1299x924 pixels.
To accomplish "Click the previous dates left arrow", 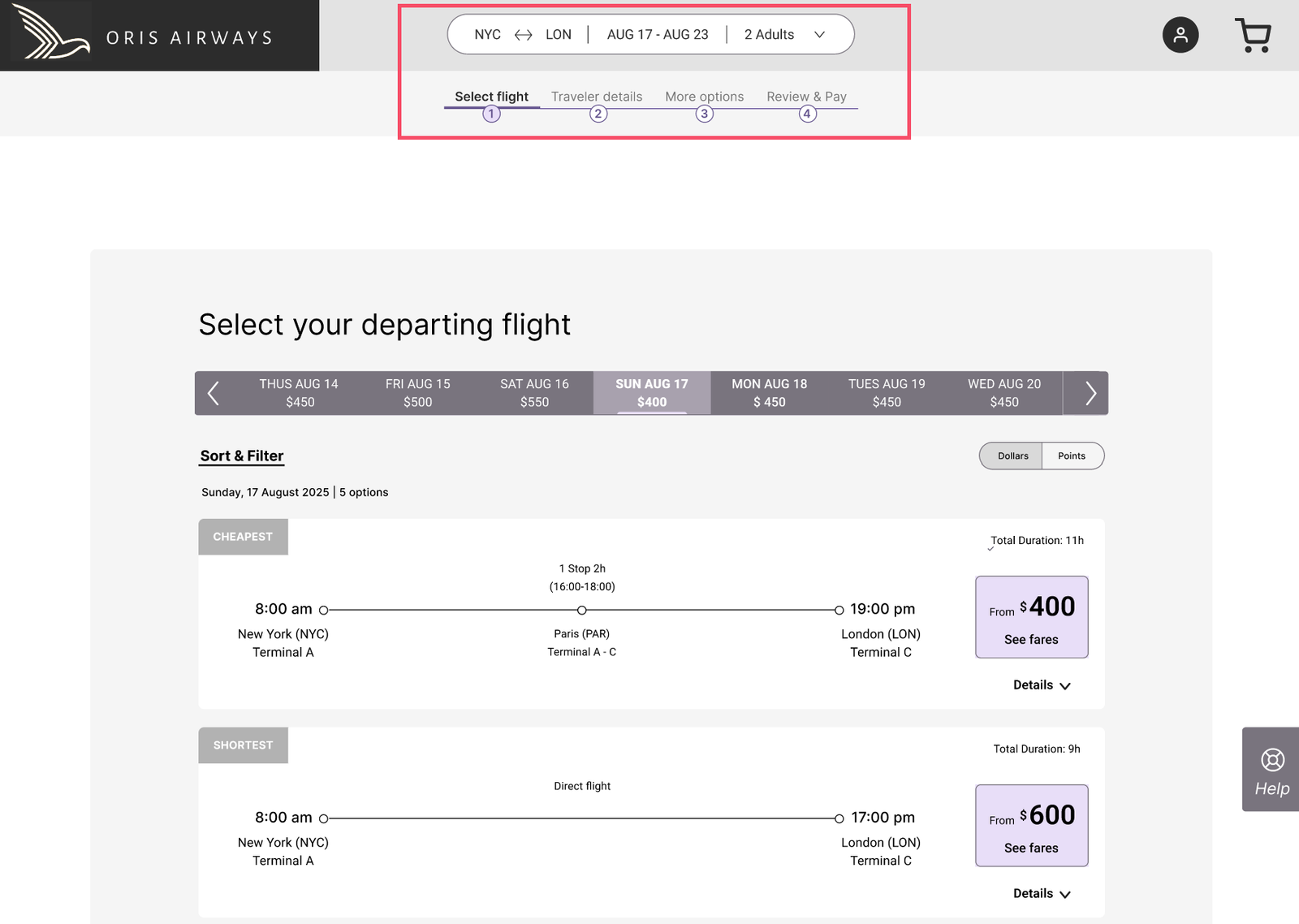I will [x=214, y=393].
